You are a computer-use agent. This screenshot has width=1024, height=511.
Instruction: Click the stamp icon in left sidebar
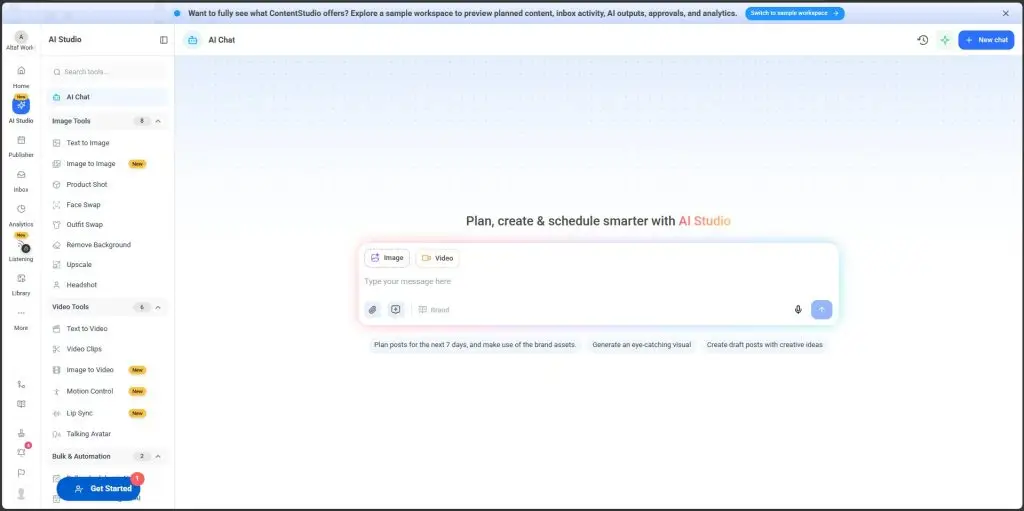tap(21, 432)
